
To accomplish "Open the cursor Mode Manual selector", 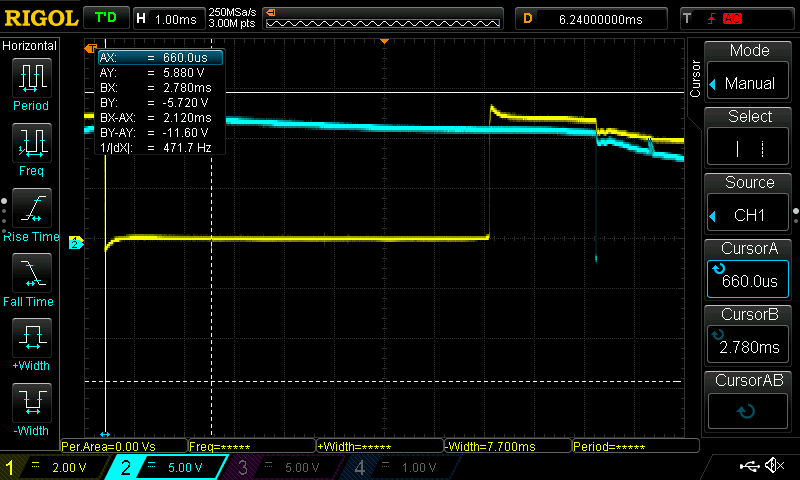I will (749, 73).
